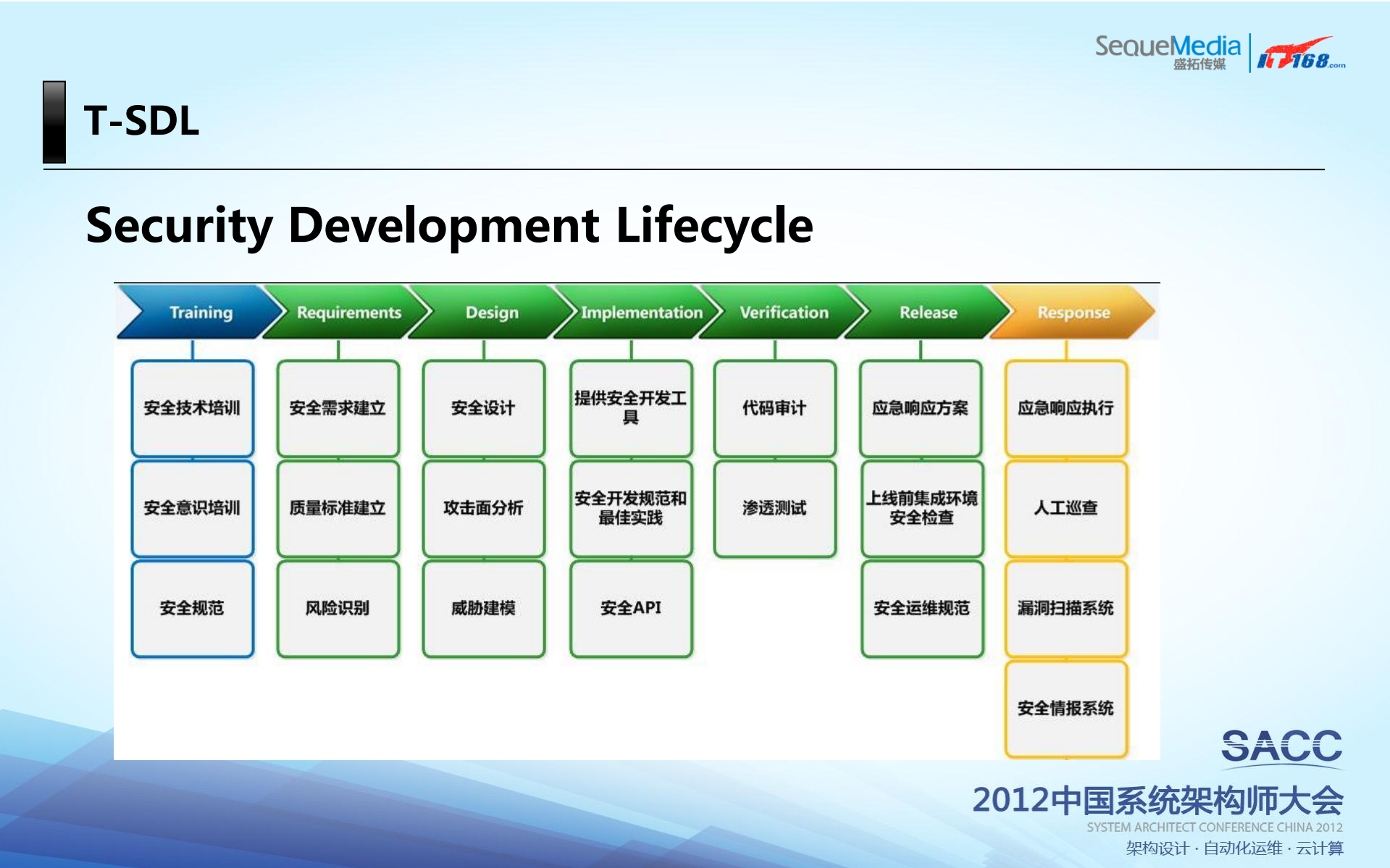Click the black T-SDL marker bar
The width and height of the screenshot is (1390, 868).
[54, 122]
